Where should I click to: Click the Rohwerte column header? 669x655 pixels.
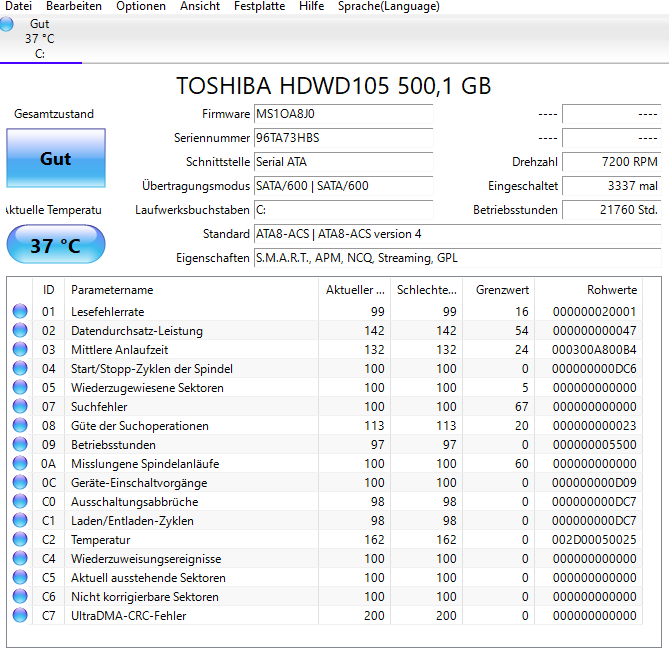(x=589, y=290)
